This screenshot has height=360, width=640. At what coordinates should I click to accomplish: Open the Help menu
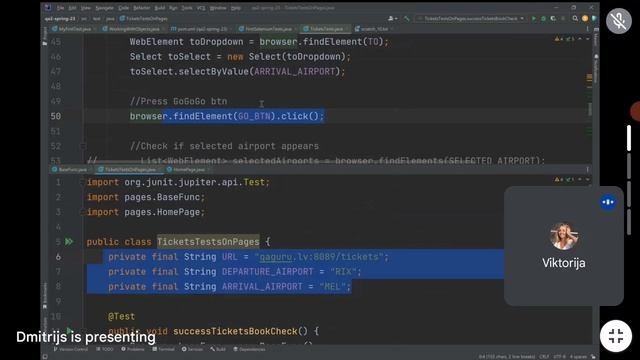(x=236, y=8)
